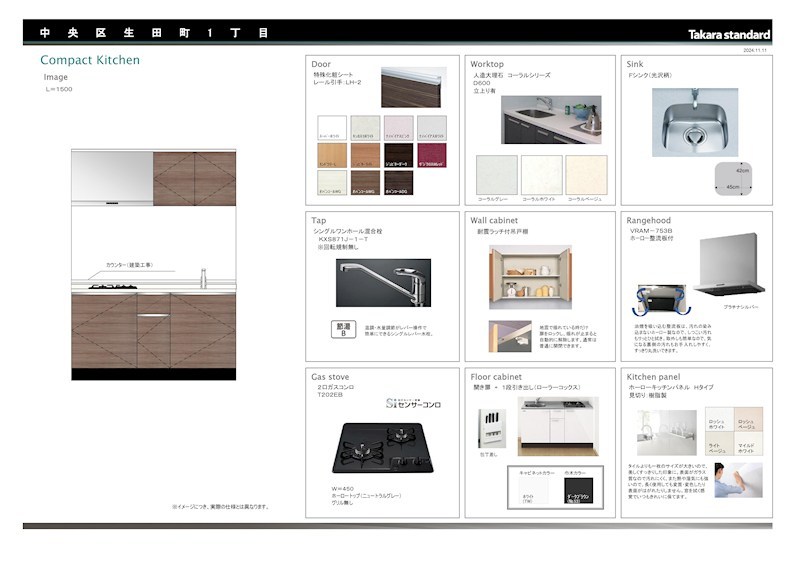The height and width of the screenshot is (566, 800).
Task: Select the dark brown plinth color swatch
Action: (579, 490)
